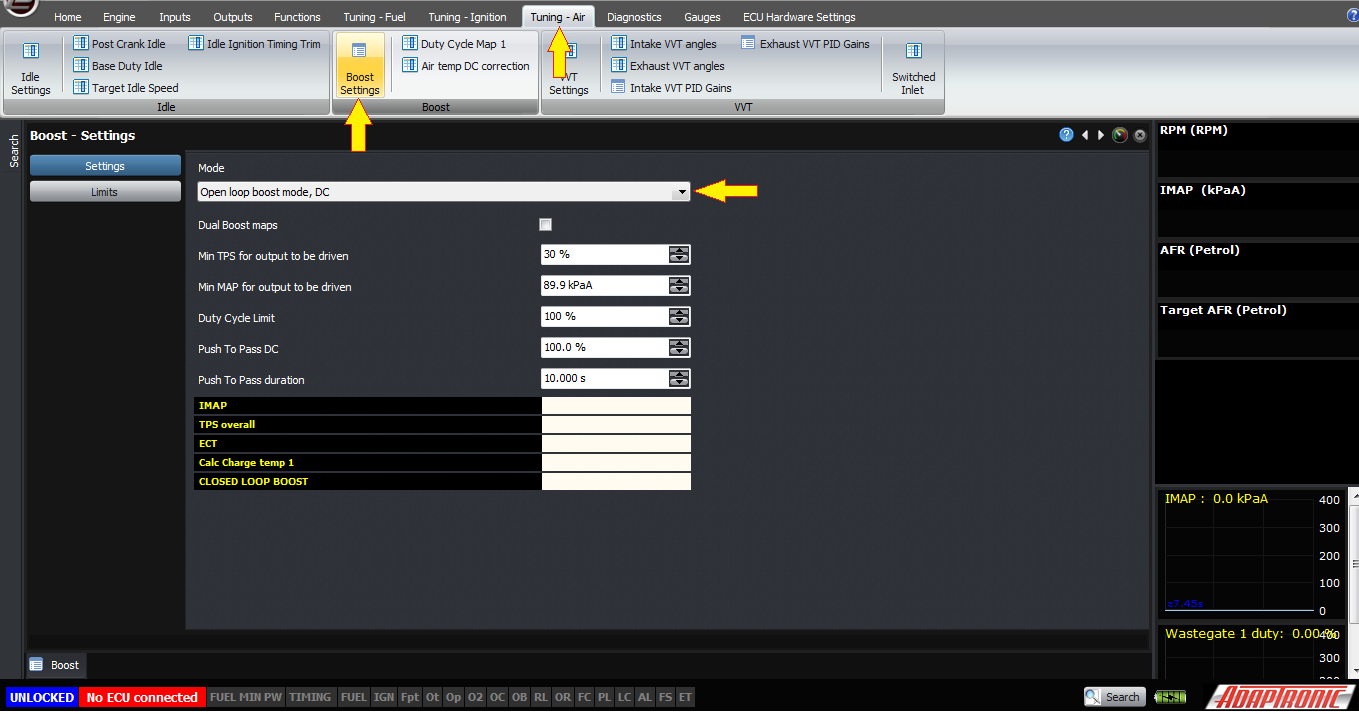The image size is (1359, 714).
Task: Click the Push To Pass duration field
Action: coord(605,379)
